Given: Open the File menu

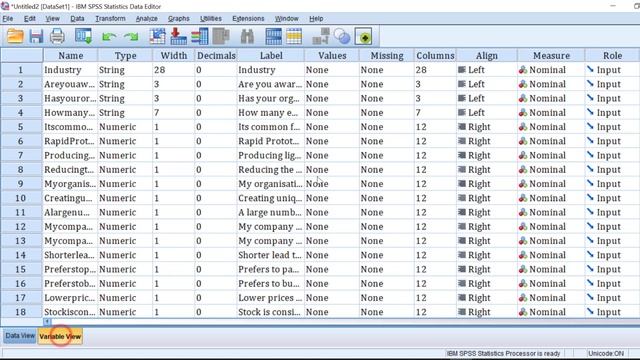Looking at the screenshot, I should [x=8, y=18].
